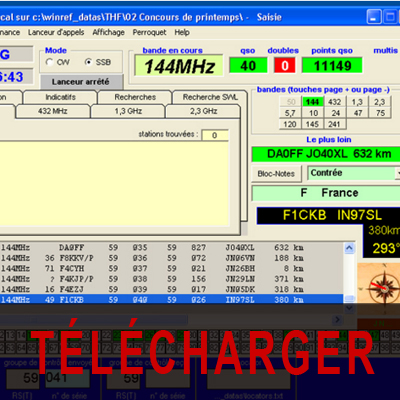Click the compass rose heading image
Viewport: 400px width, 400px height.
tap(380, 284)
